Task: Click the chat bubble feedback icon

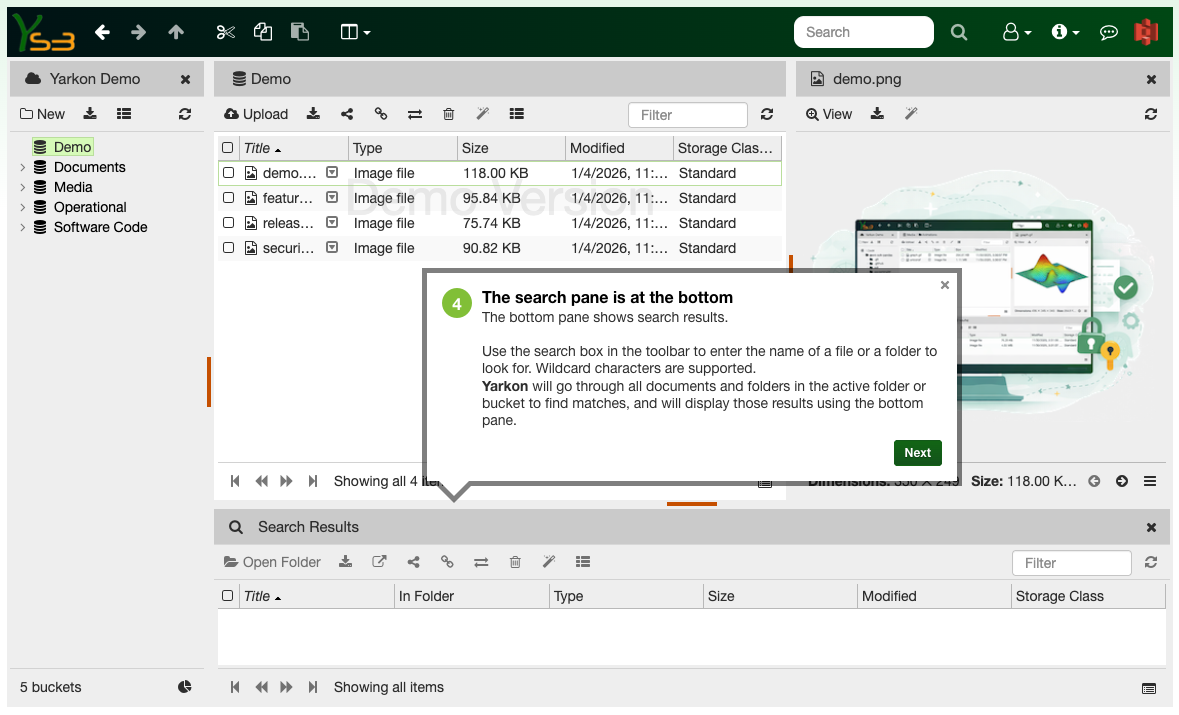Action: 1108,32
